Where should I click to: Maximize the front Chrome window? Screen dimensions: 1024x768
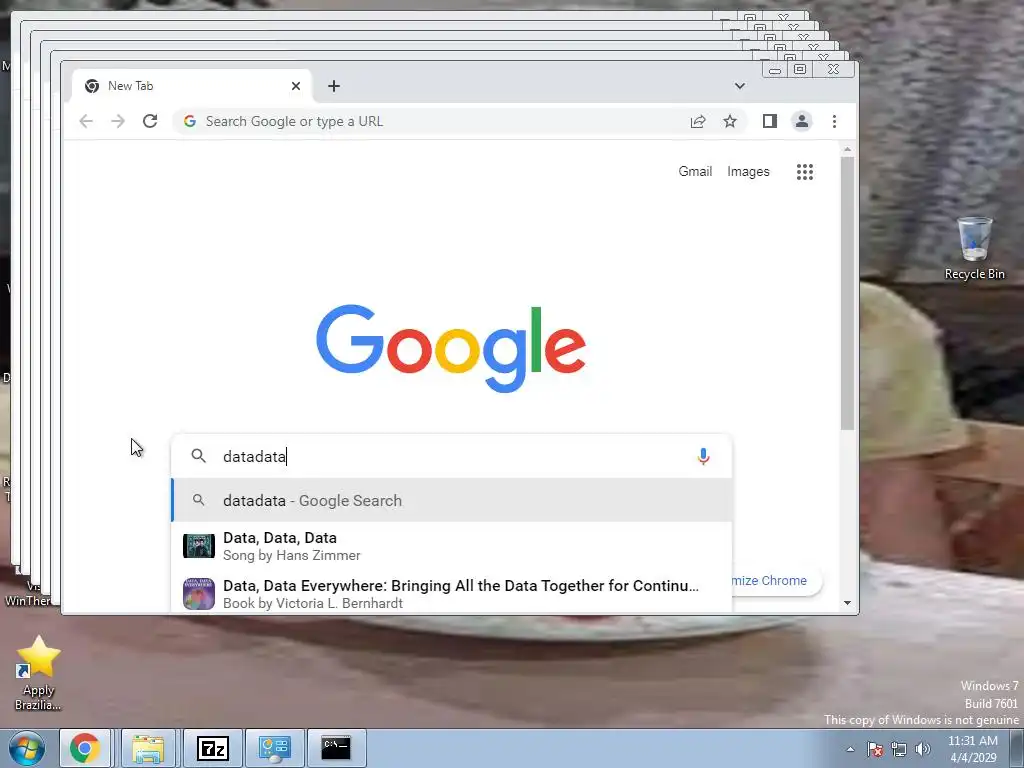click(800, 69)
